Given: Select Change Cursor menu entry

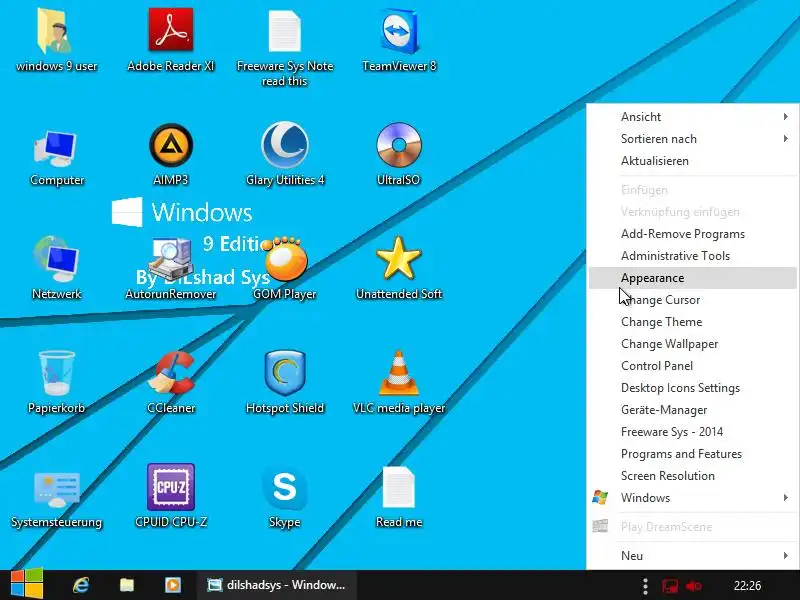Looking at the screenshot, I should [x=692, y=299].
